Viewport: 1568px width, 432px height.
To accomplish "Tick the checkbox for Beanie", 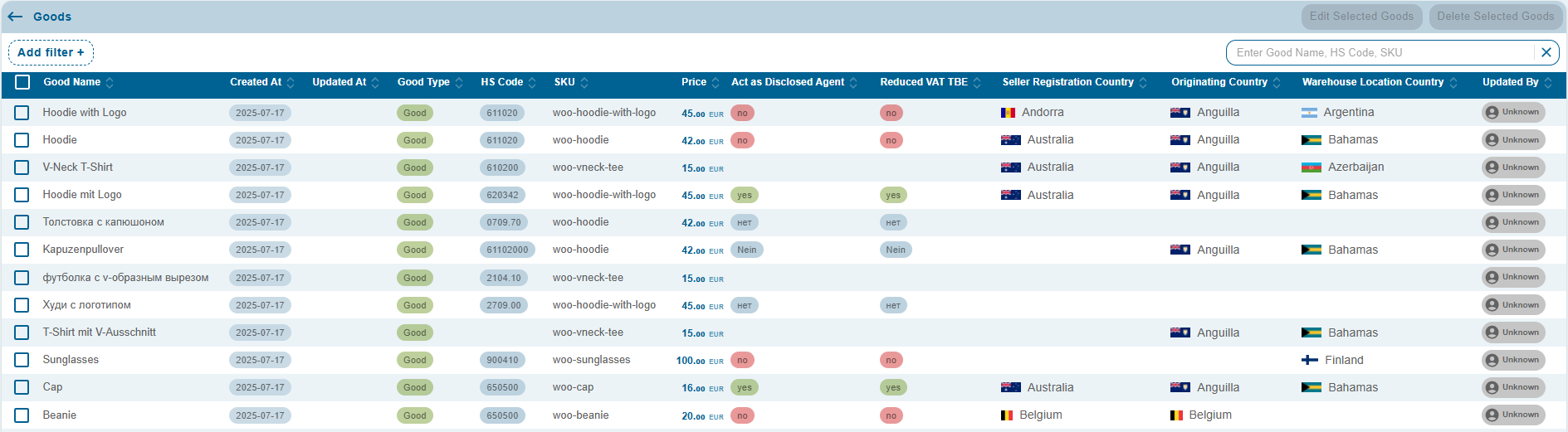I will [22, 415].
